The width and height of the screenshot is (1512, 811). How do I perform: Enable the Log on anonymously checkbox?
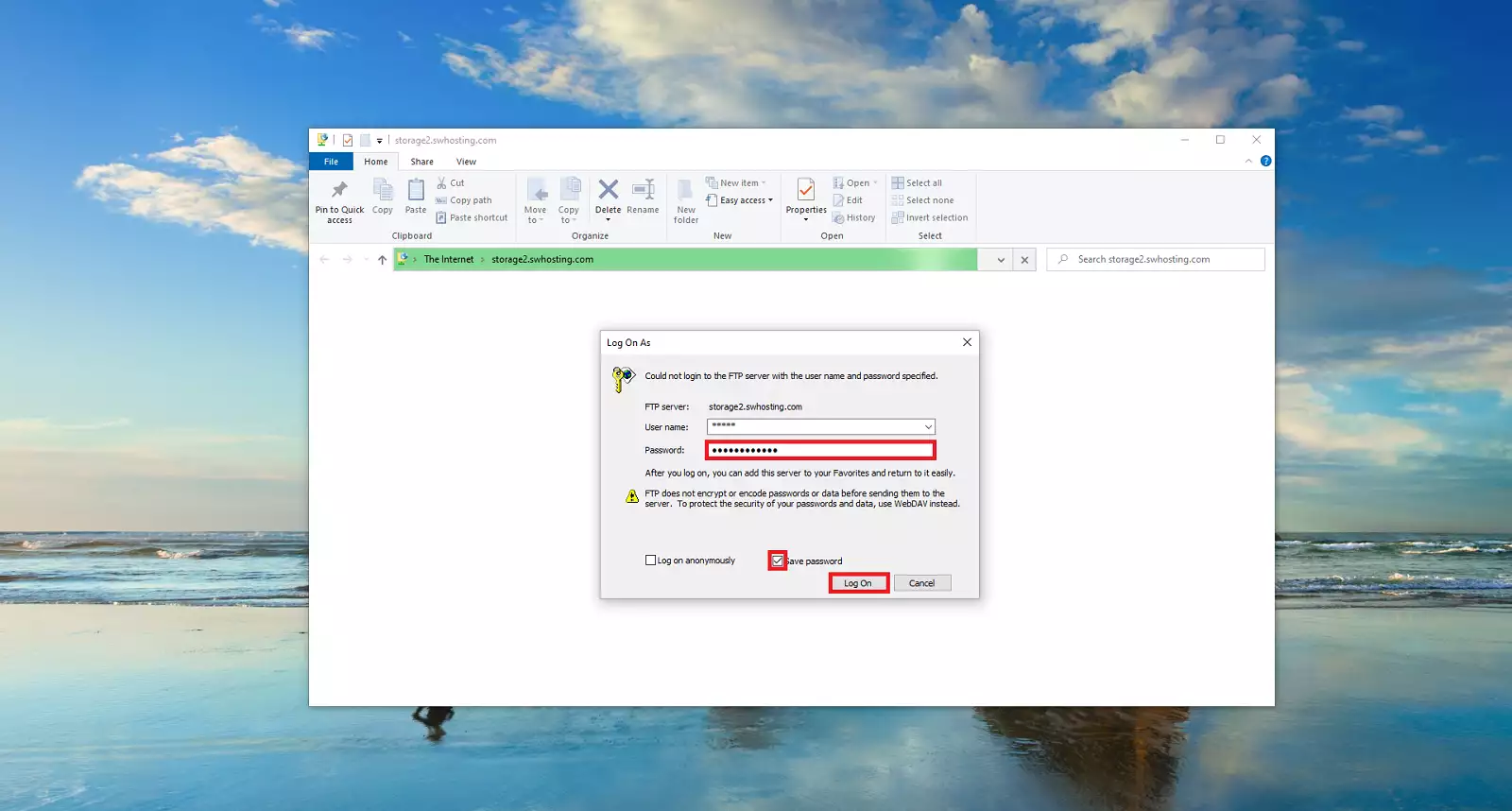click(650, 561)
